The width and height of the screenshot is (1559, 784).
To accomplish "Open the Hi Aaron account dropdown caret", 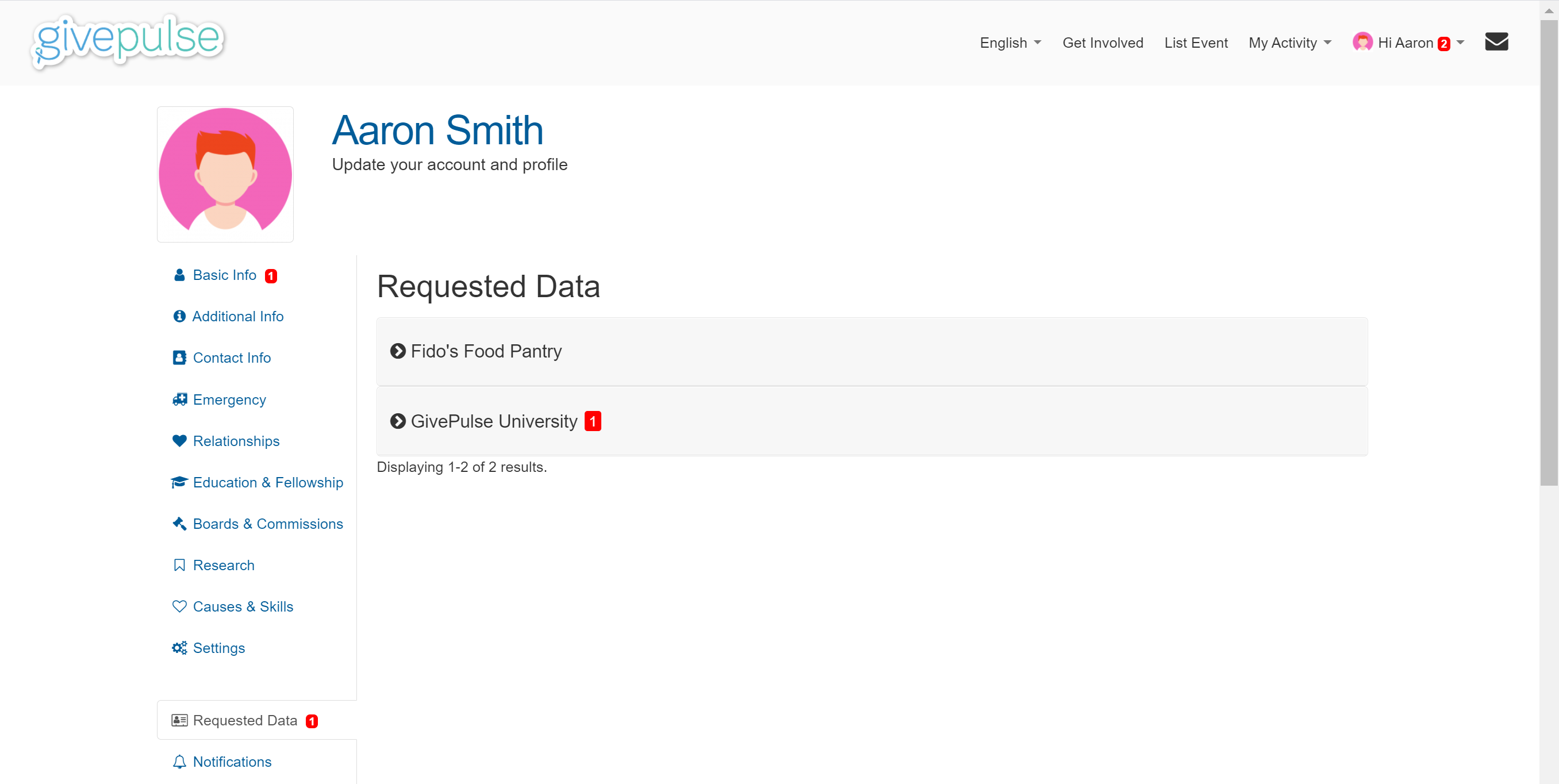I will pos(1460,43).
